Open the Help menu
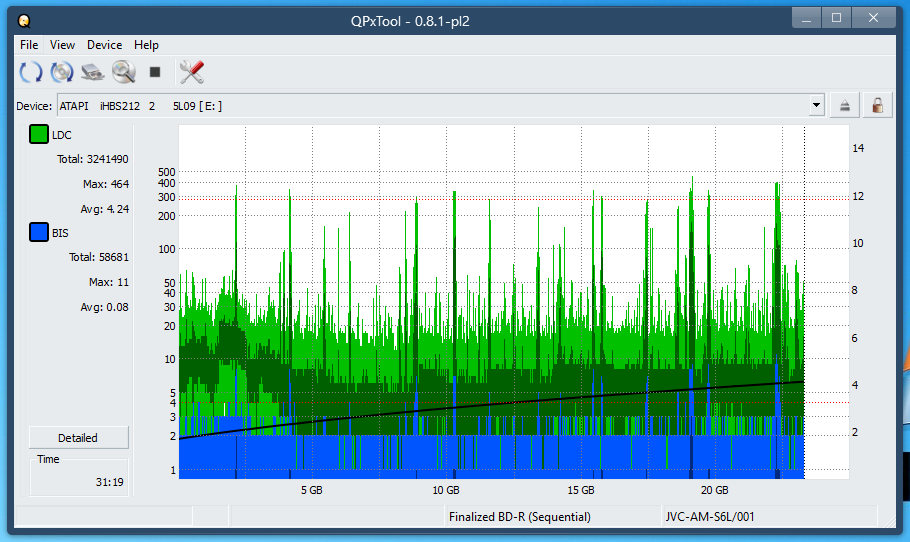 [x=146, y=45]
